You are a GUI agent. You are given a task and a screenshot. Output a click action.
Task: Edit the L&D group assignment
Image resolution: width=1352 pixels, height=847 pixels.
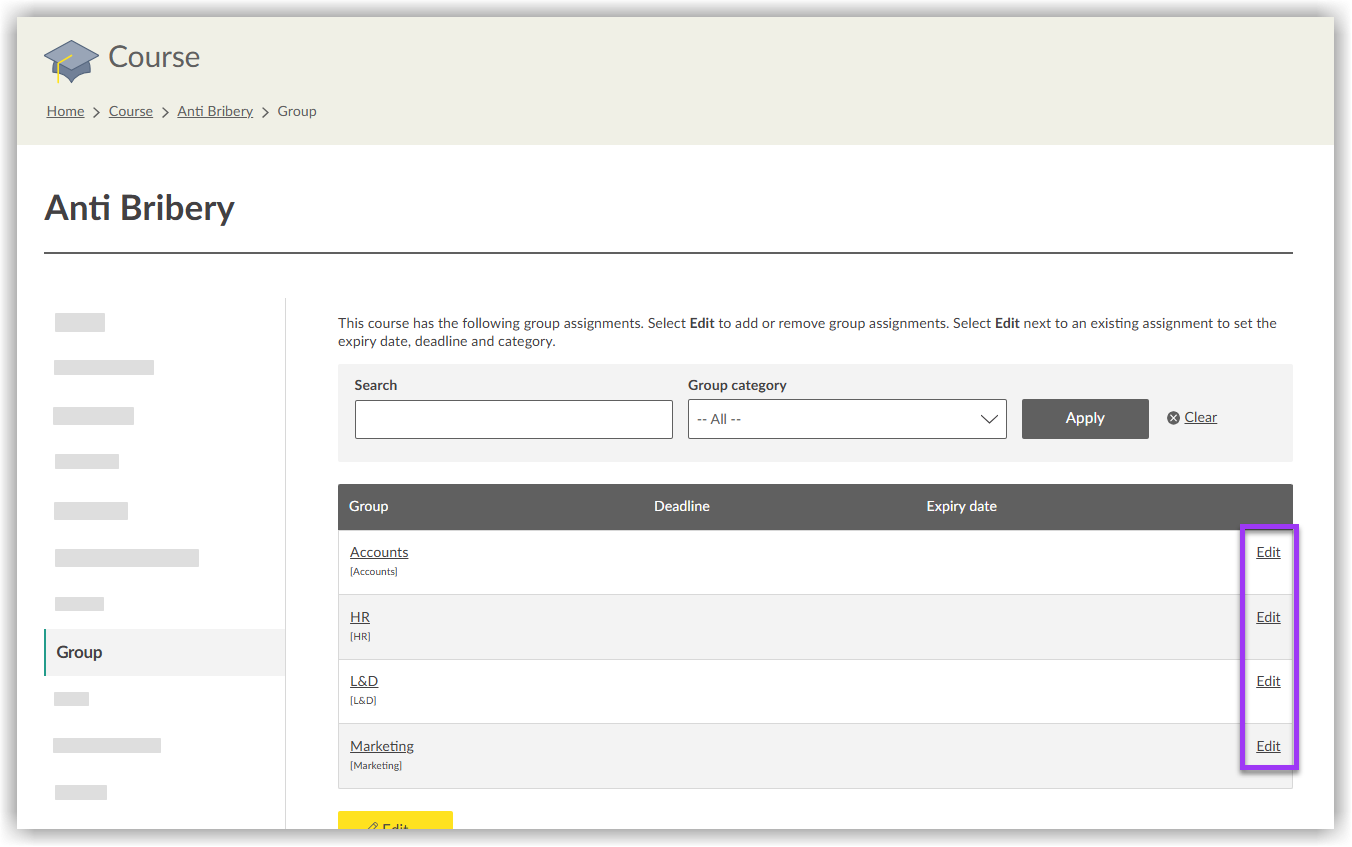click(1268, 681)
